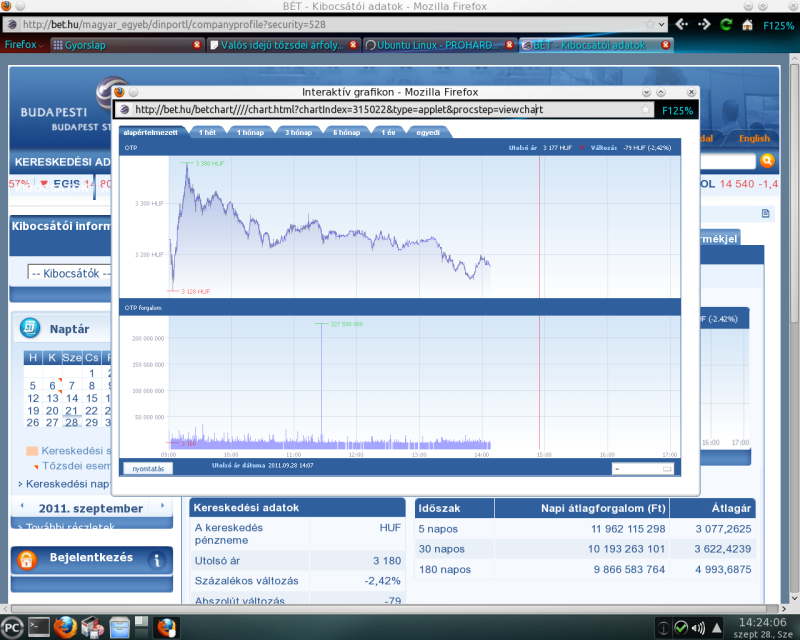The image size is (800, 640).
Task: Open the file manager cabinet icon
Action: click(119, 627)
